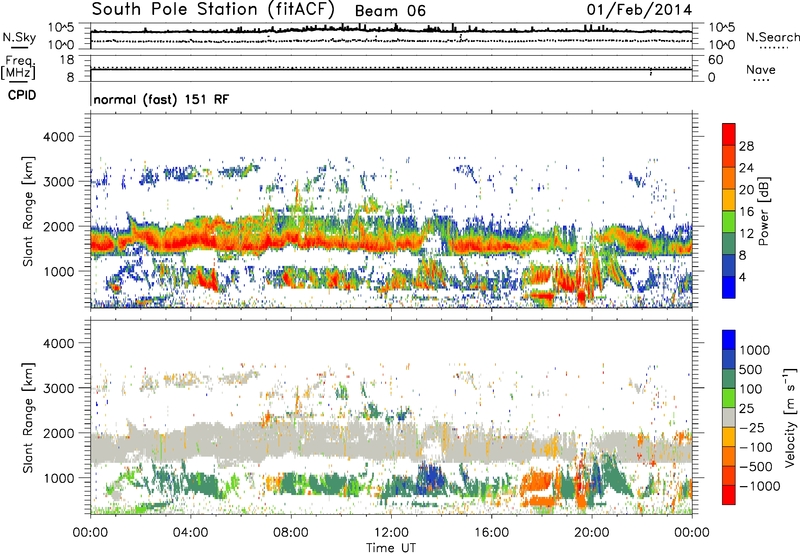Image resolution: width=800 pixels, height=554 pixels.
Task: Click the "N.Search" legend label
Action: pyautogui.click(x=773, y=37)
